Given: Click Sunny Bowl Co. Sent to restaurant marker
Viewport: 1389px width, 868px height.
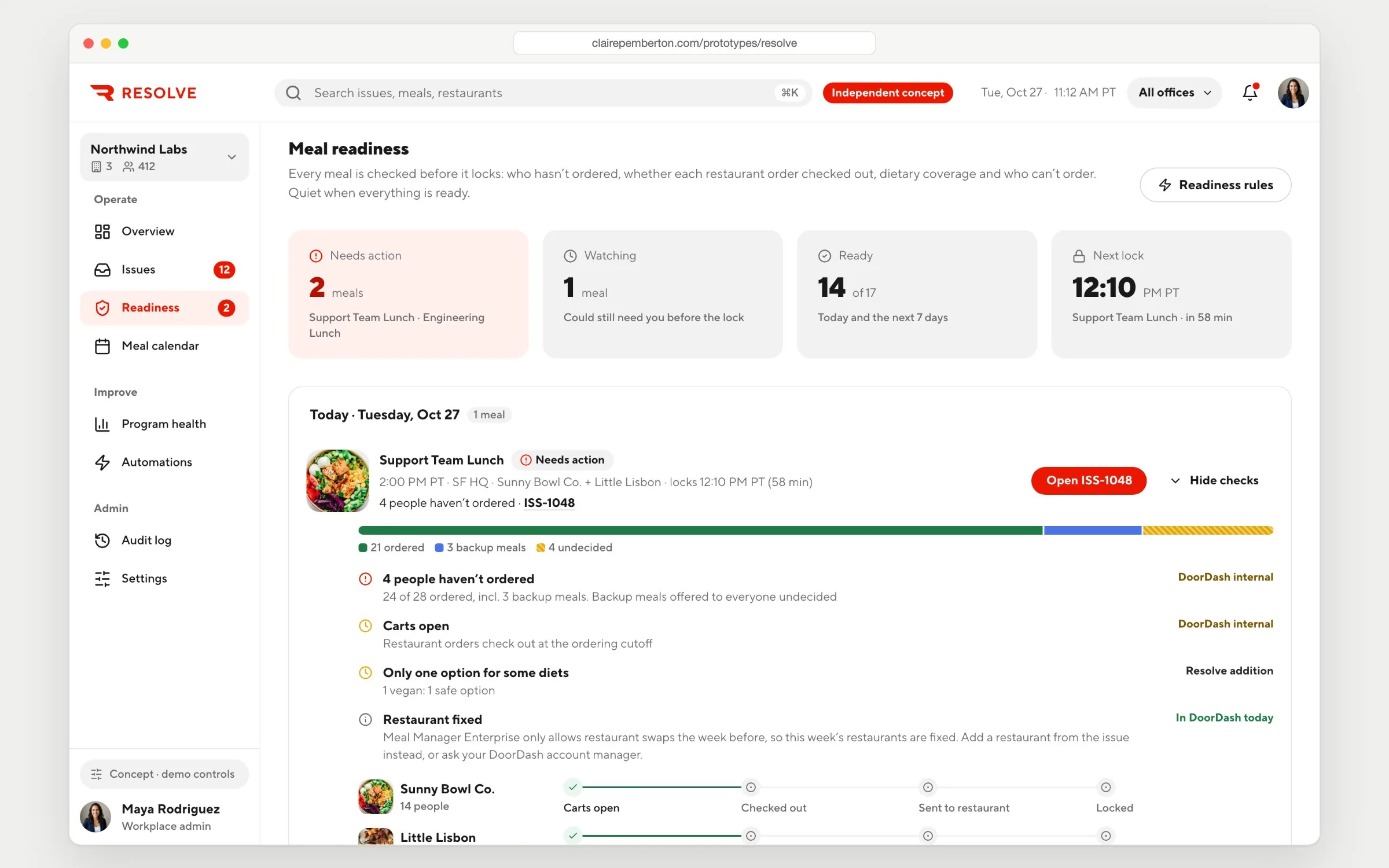Looking at the screenshot, I should click(928, 788).
